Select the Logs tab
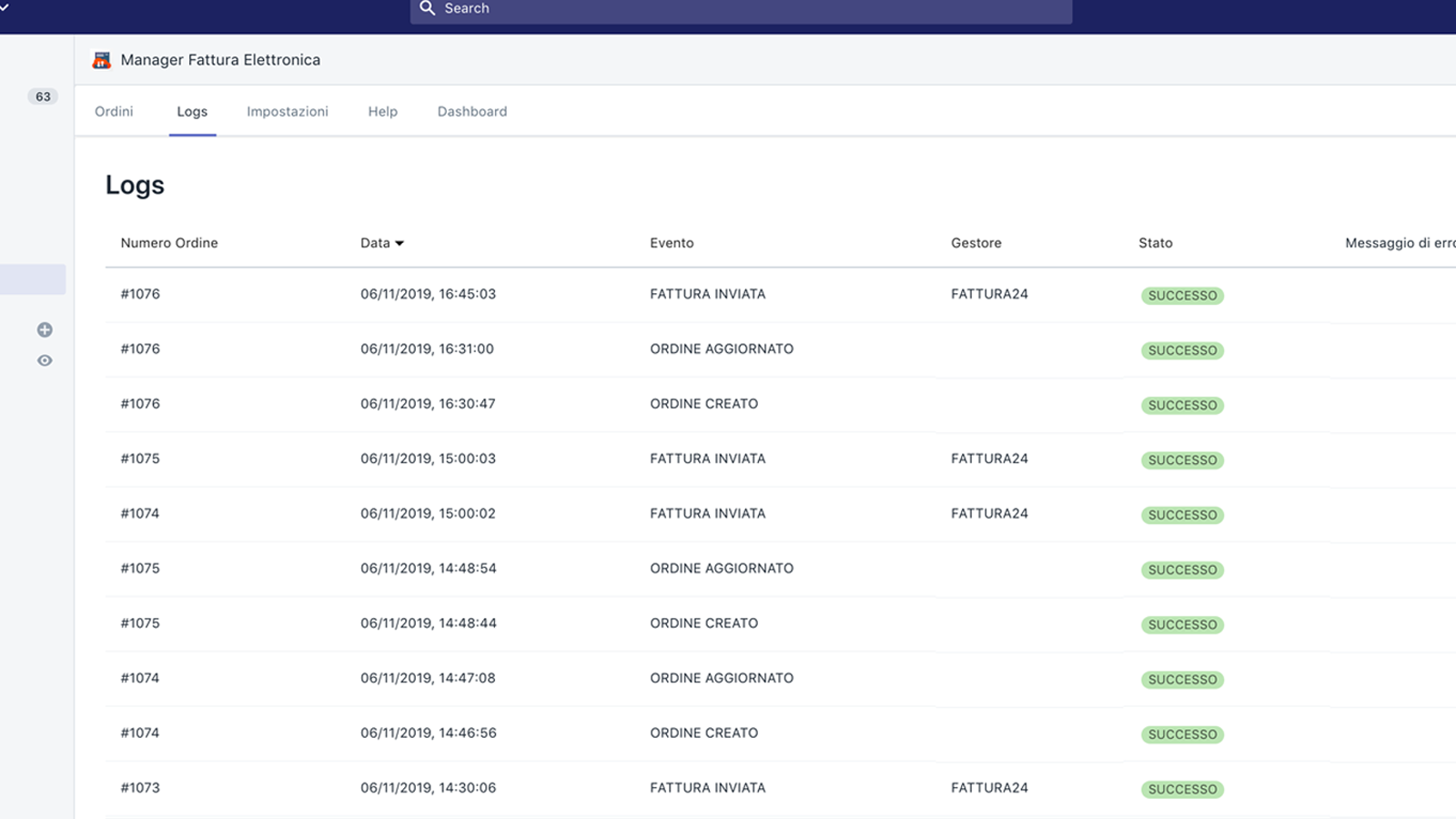Viewport: 1456px width, 819px height. pos(192,111)
